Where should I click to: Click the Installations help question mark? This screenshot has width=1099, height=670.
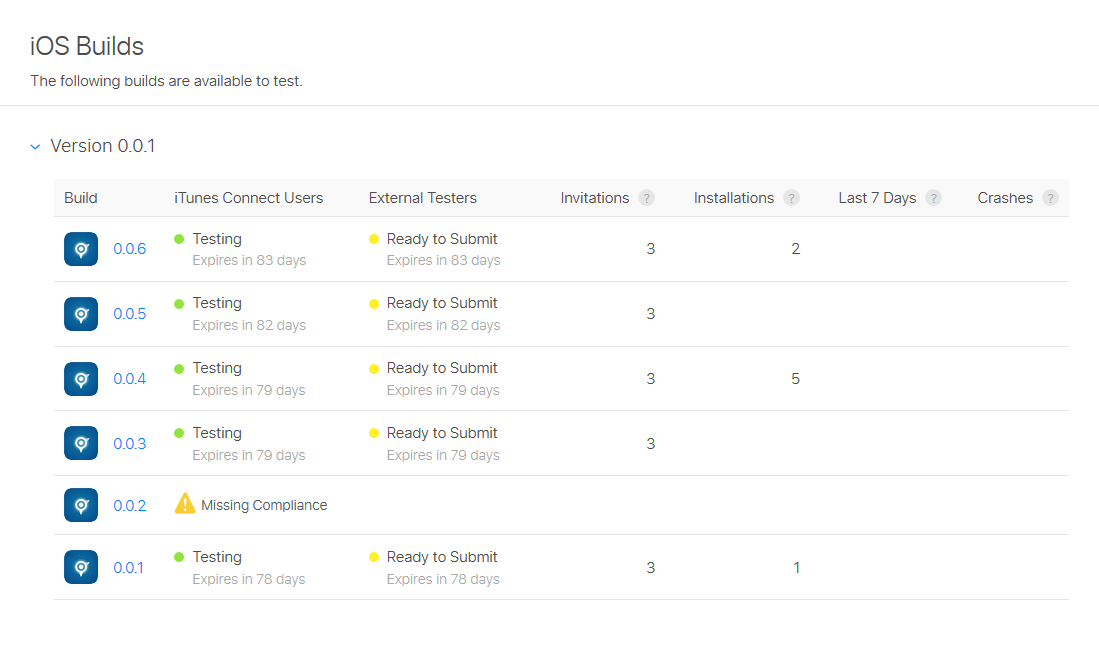point(791,198)
